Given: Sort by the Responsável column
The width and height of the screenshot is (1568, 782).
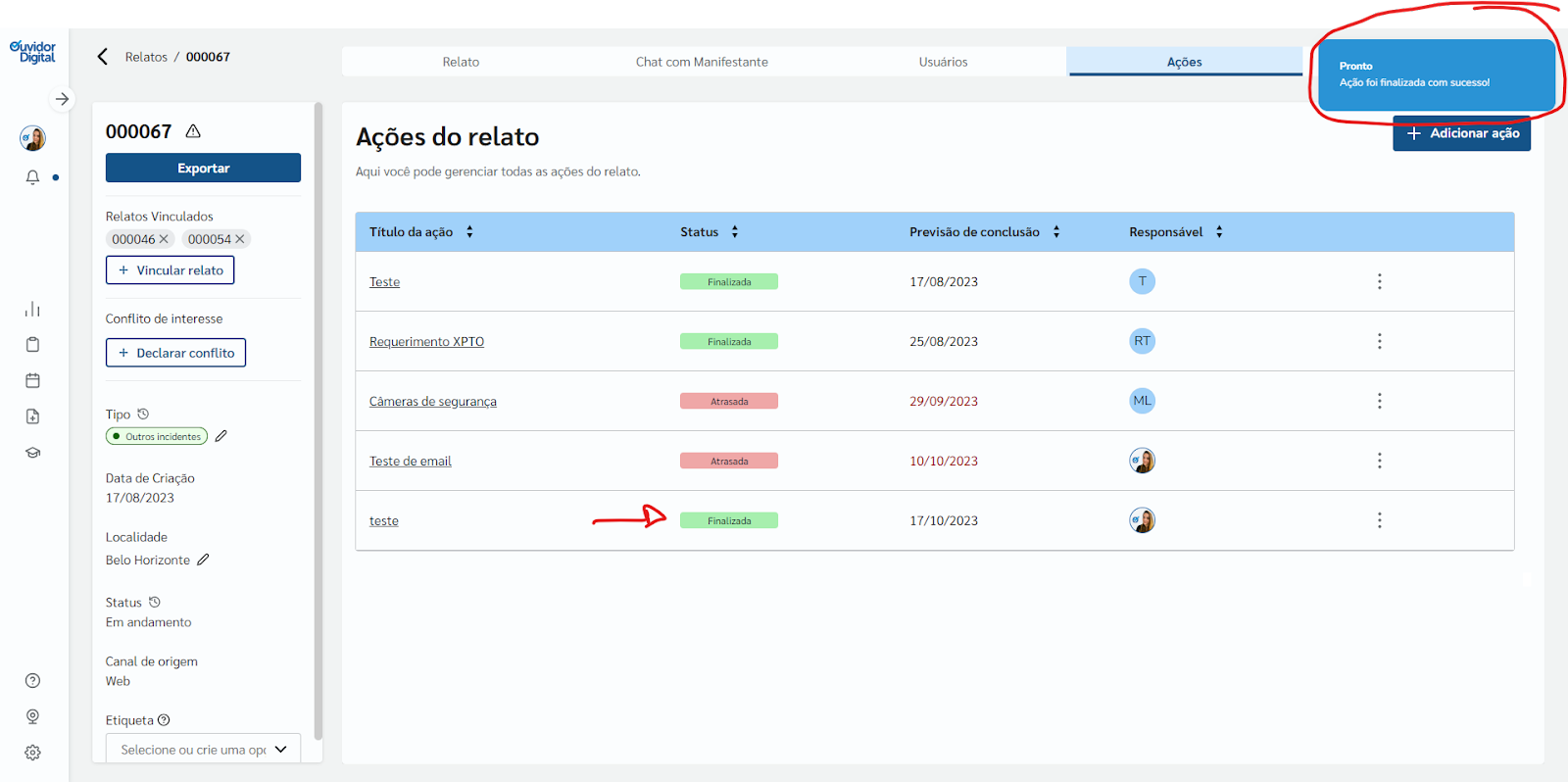Looking at the screenshot, I should pyautogui.click(x=1219, y=232).
